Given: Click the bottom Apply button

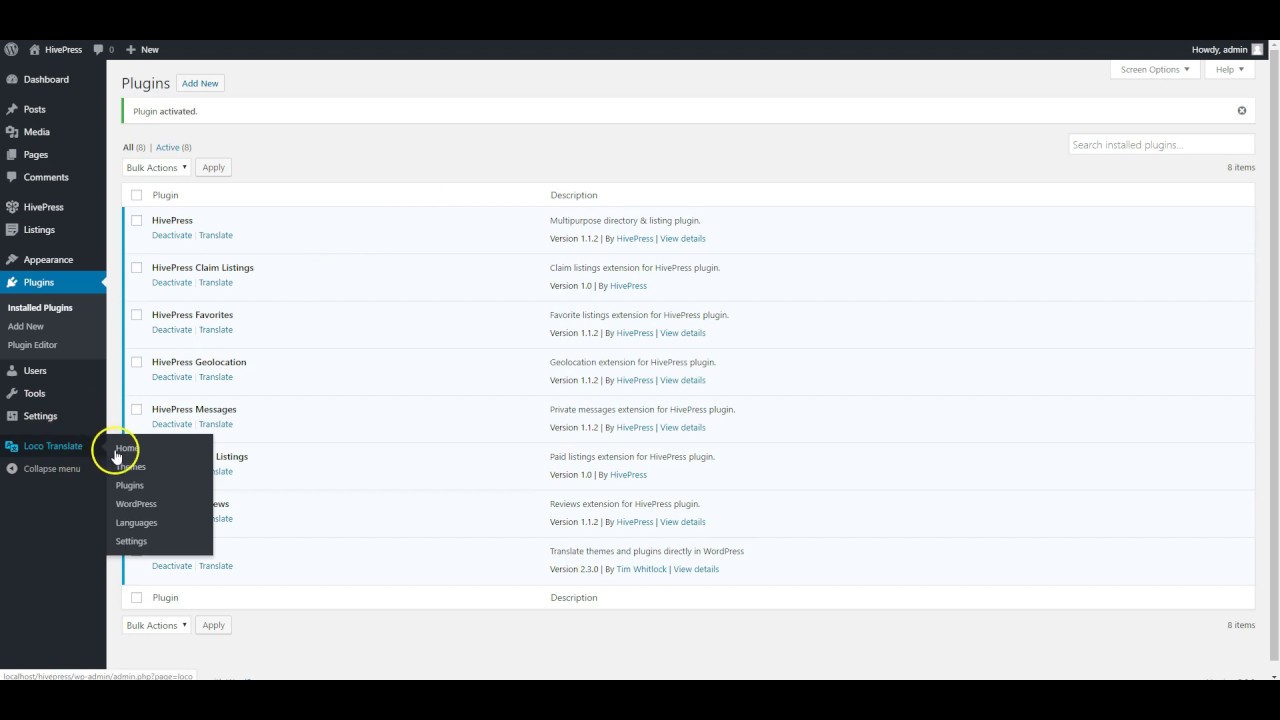Looking at the screenshot, I should (213, 625).
